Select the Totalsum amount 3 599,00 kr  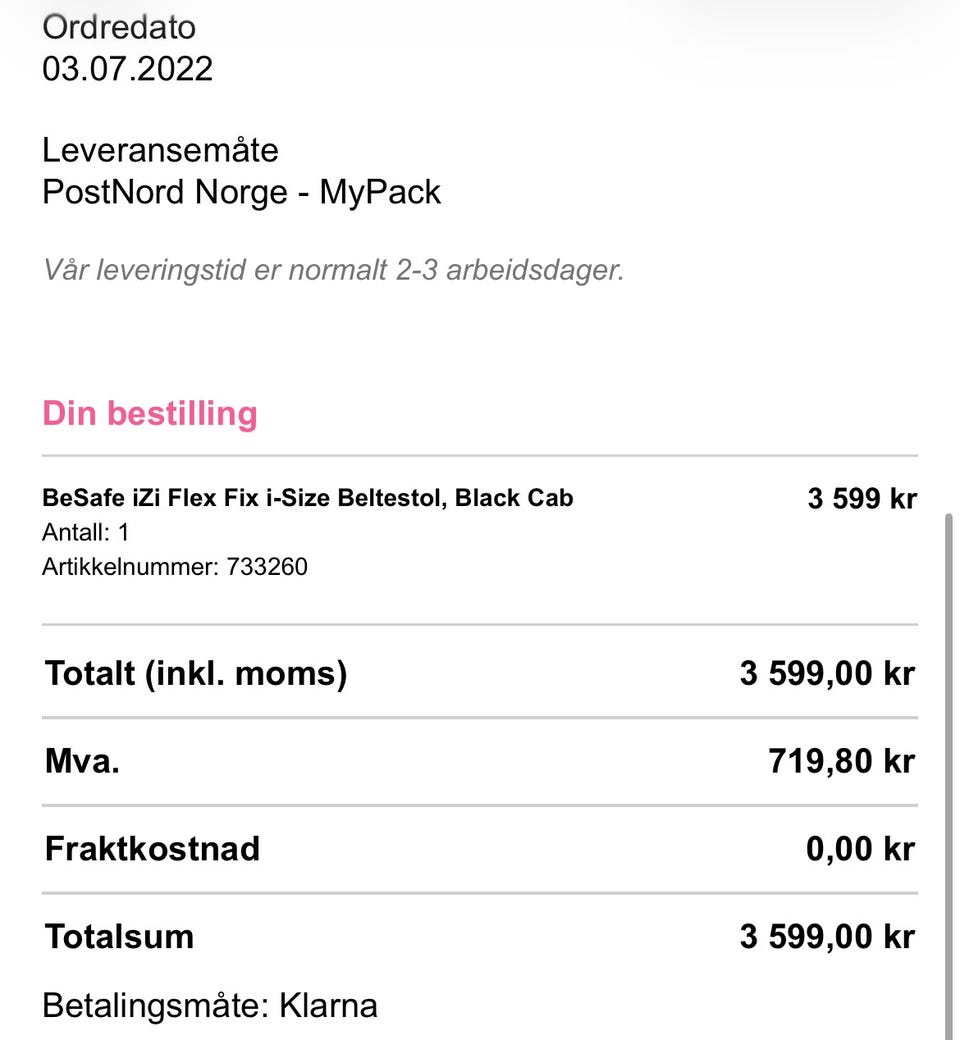[x=827, y=937]
